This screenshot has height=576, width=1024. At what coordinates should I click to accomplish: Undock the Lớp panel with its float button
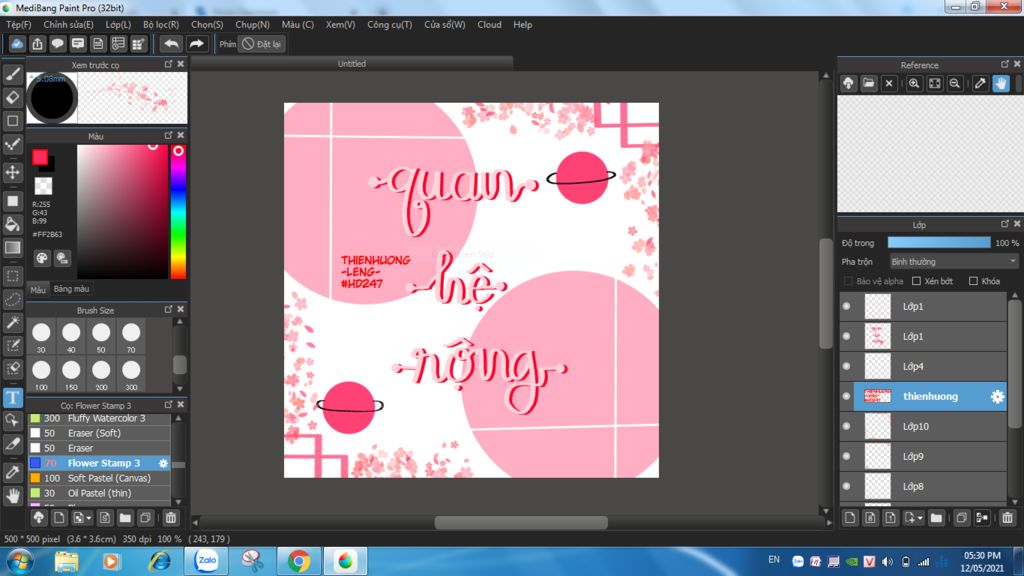pos(1004,224)
